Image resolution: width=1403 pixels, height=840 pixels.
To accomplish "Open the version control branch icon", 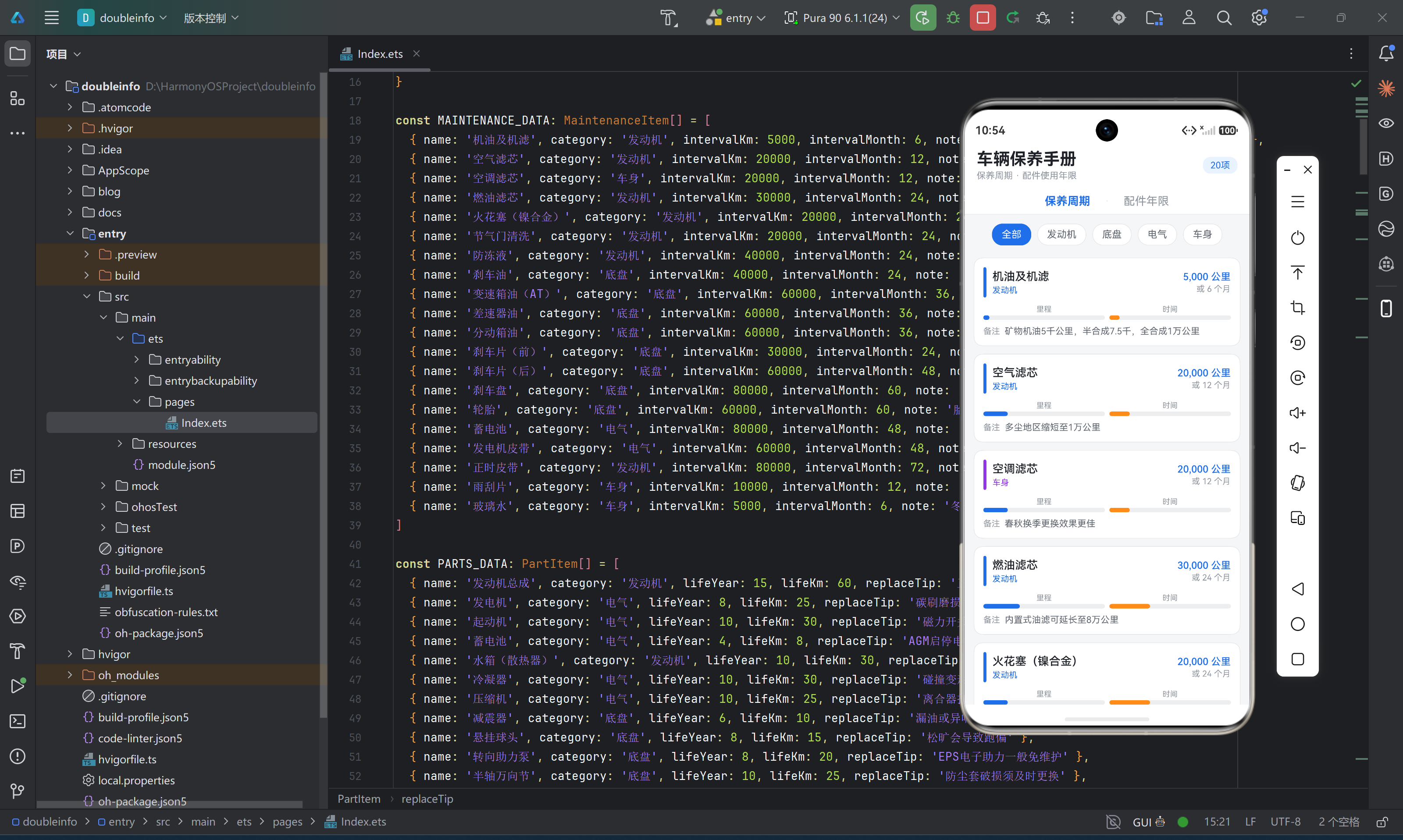I will (18, 791).
